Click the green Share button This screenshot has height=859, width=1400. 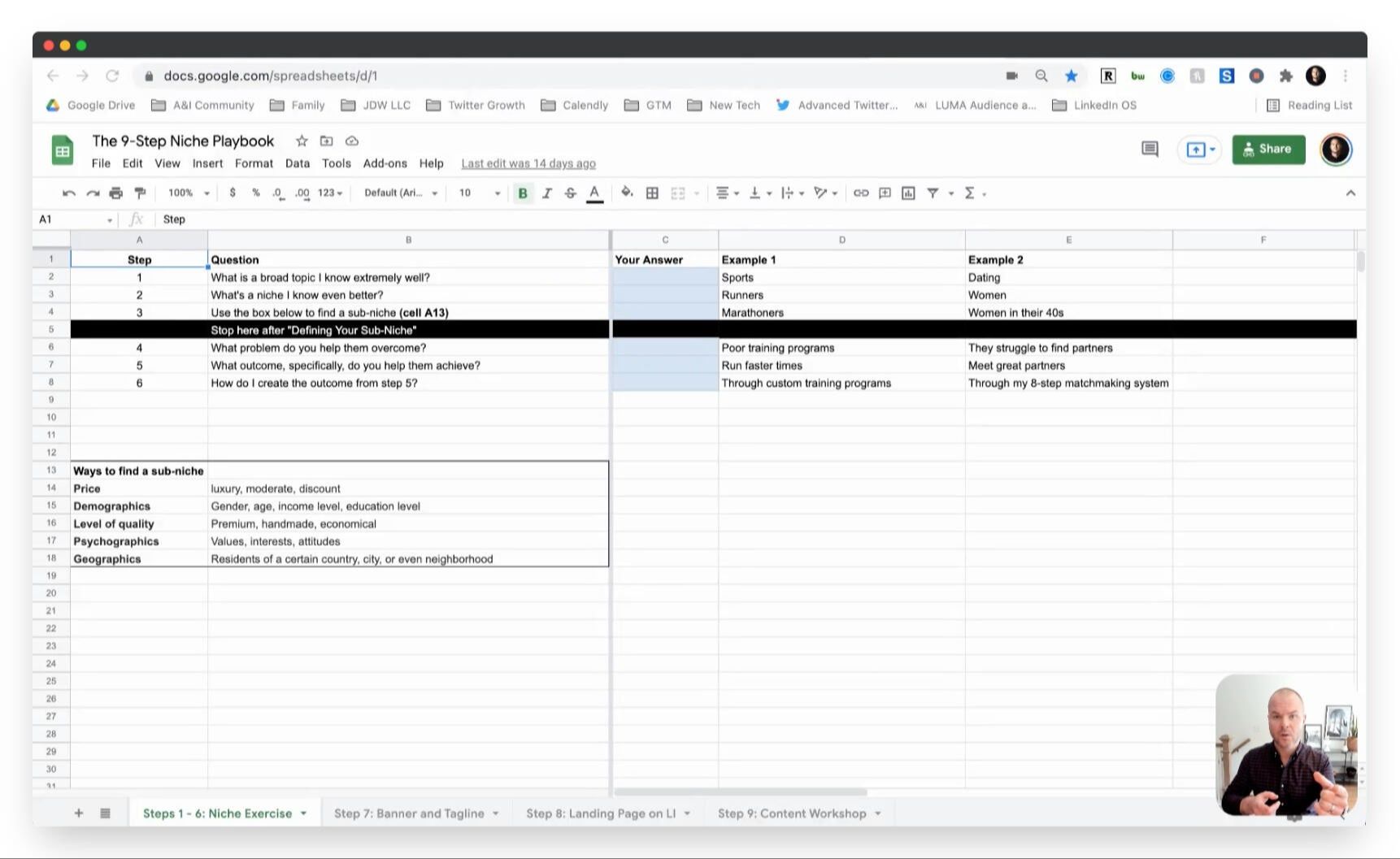1267,150
